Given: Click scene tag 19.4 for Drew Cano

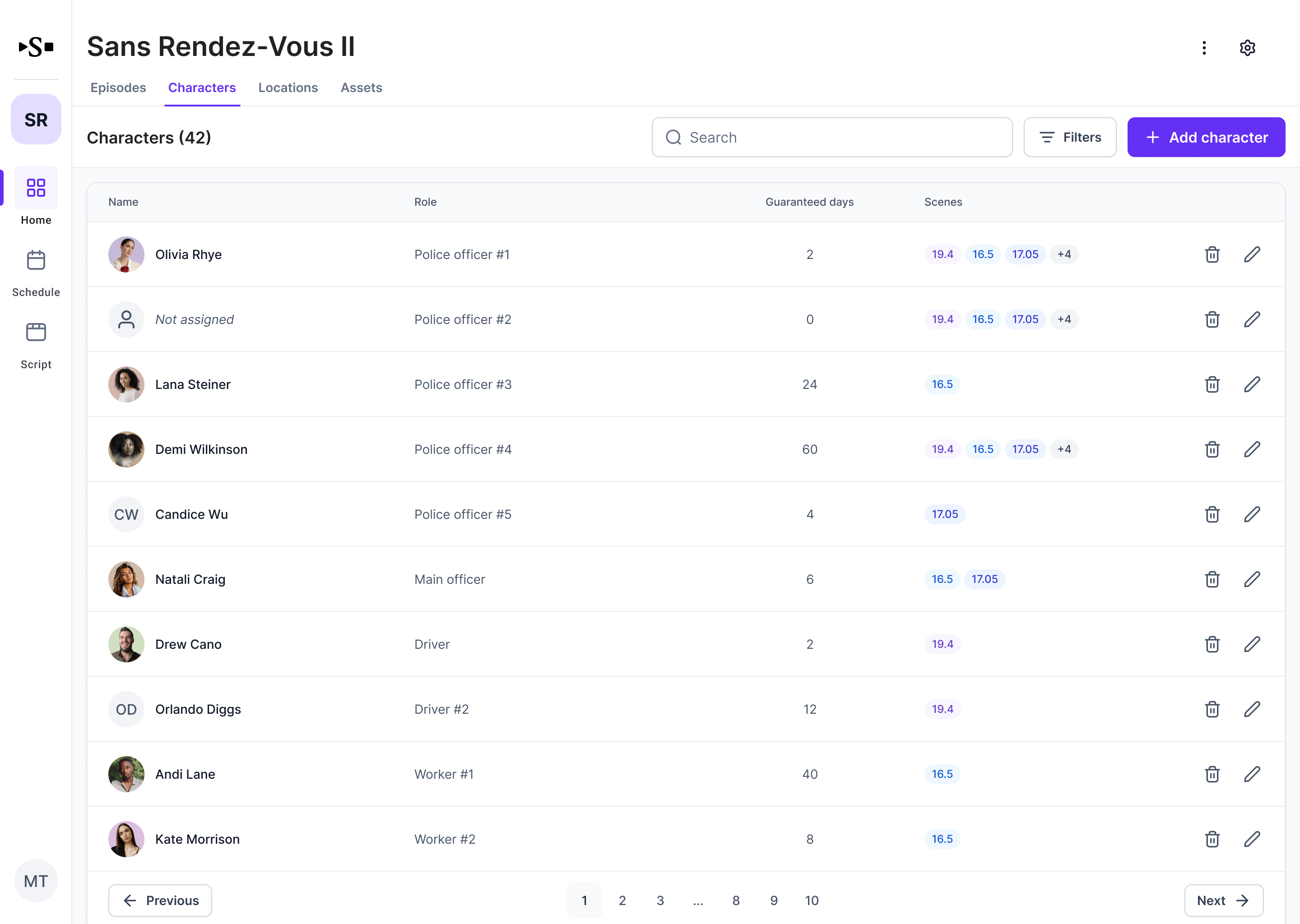Looking at the screenshot, I should [x=942, y=644].
